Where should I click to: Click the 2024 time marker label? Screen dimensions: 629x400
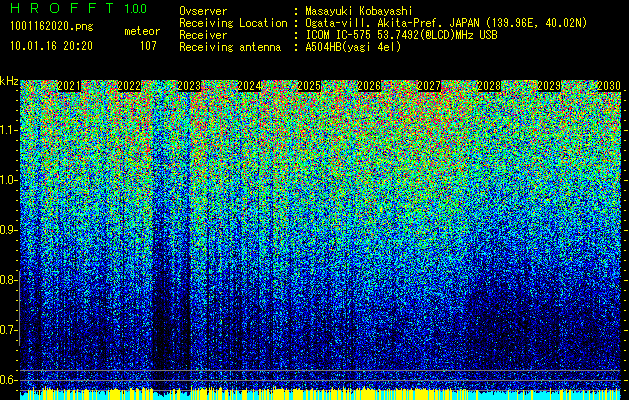[x=250, y=86]
